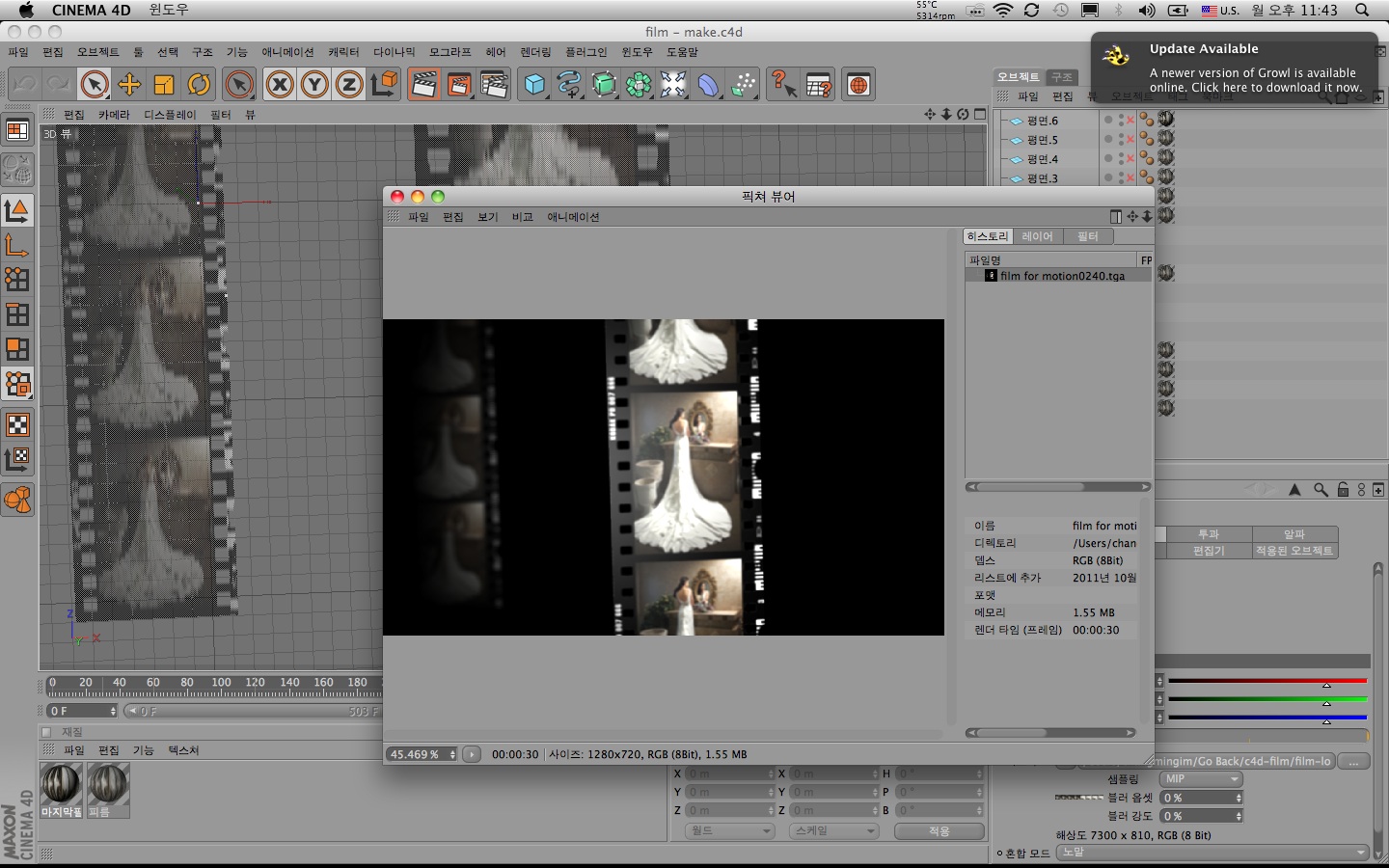Activate the Move tool cross arrows

click(129, 85)
